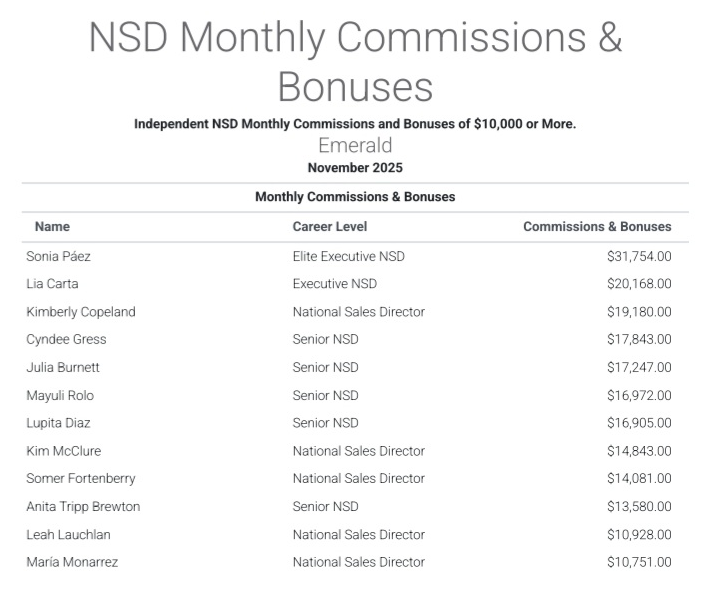Click on Mayuli Rolo's name
The image size is (703, 590).
click(60, 395)
